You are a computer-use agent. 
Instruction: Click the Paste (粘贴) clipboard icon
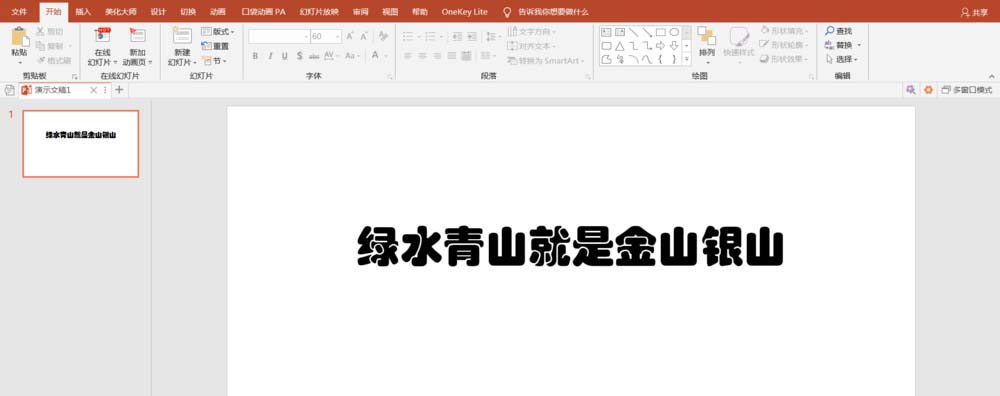20,37
